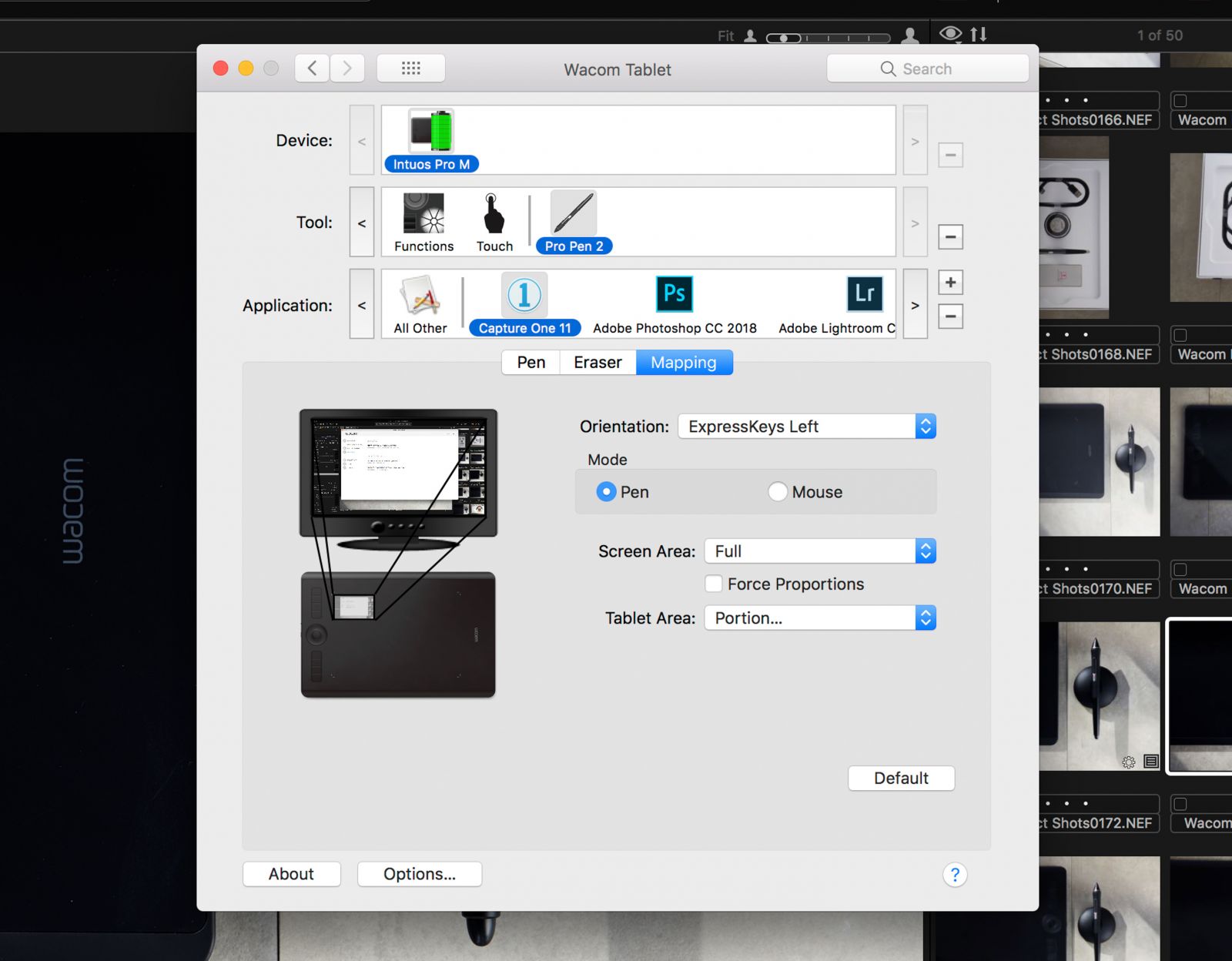Click the Search field
This screenshot has width=1232, height=961.
pos(927,69)
